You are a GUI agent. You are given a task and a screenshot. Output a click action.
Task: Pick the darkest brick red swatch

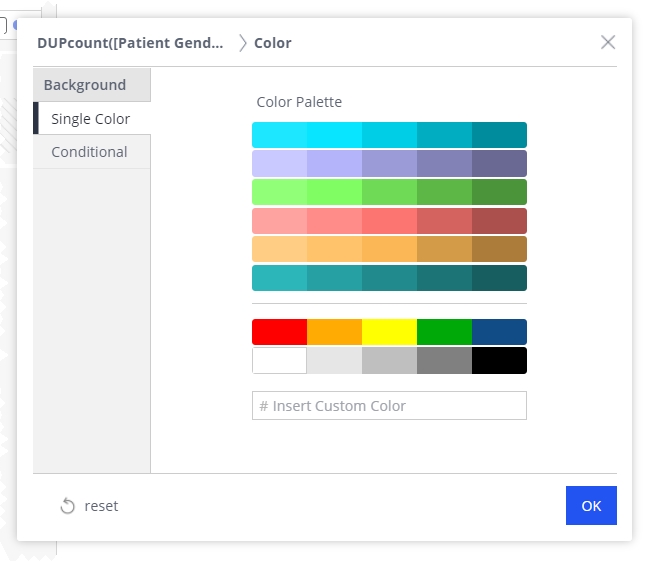click(x=499, y=221)
